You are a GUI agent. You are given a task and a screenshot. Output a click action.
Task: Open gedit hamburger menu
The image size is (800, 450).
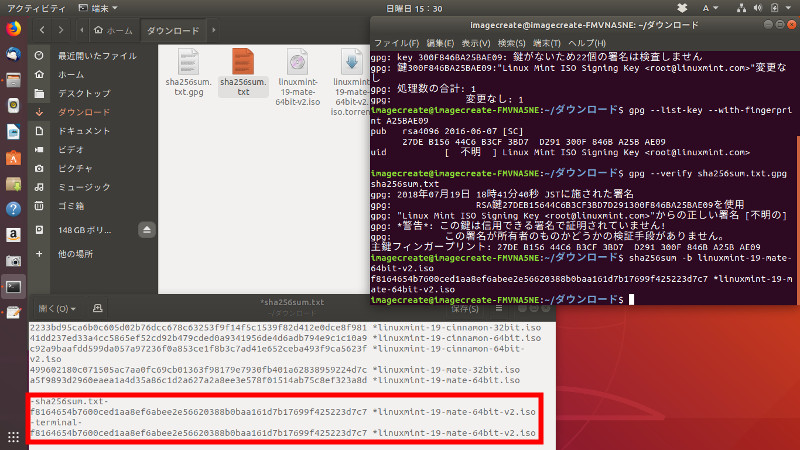tap(499, 309)
